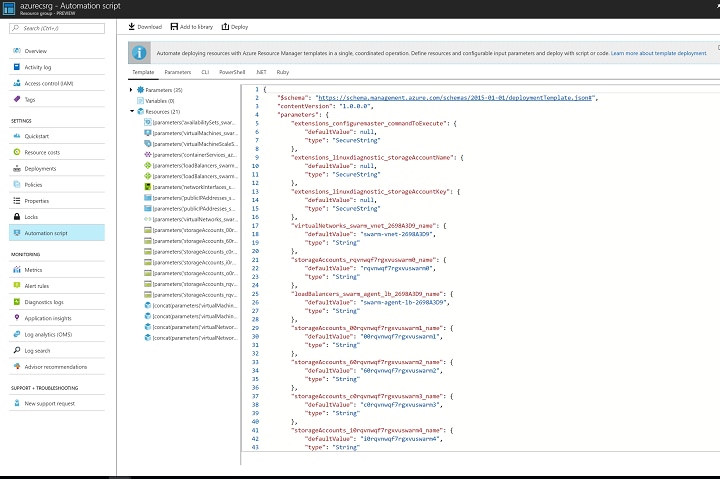
Task: Click the Alert rules icon
Action: click(17, 286)
